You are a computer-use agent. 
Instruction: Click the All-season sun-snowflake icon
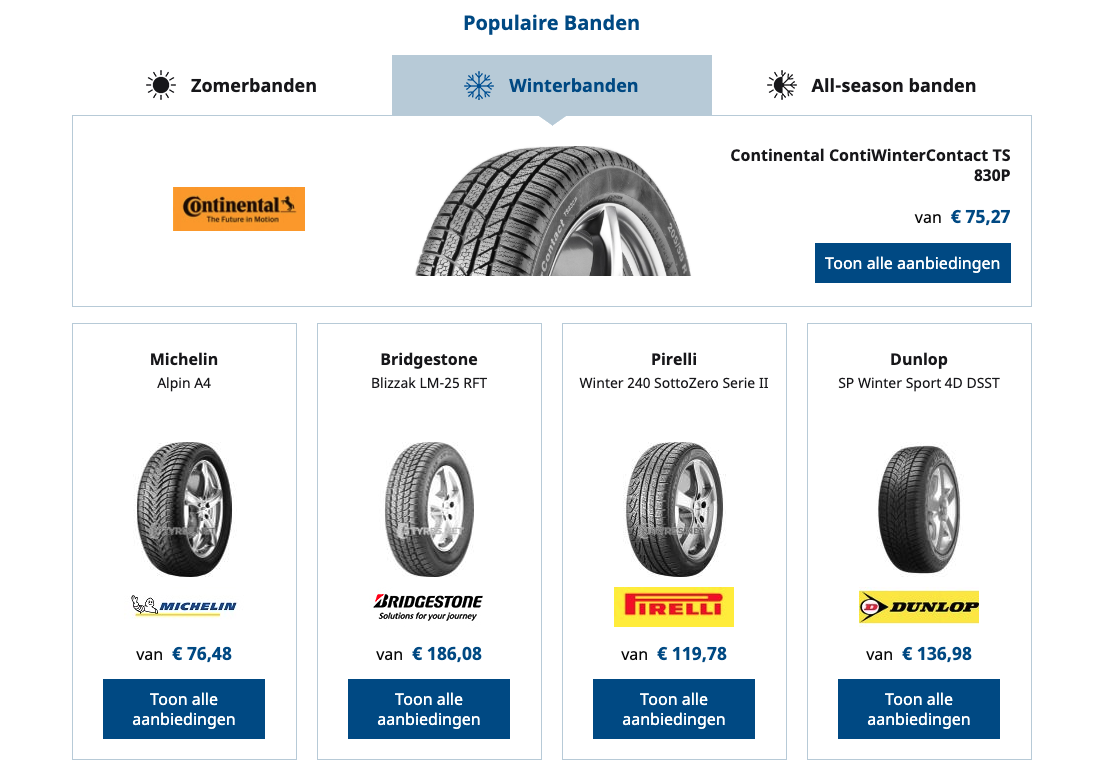(x=781, y=86)
